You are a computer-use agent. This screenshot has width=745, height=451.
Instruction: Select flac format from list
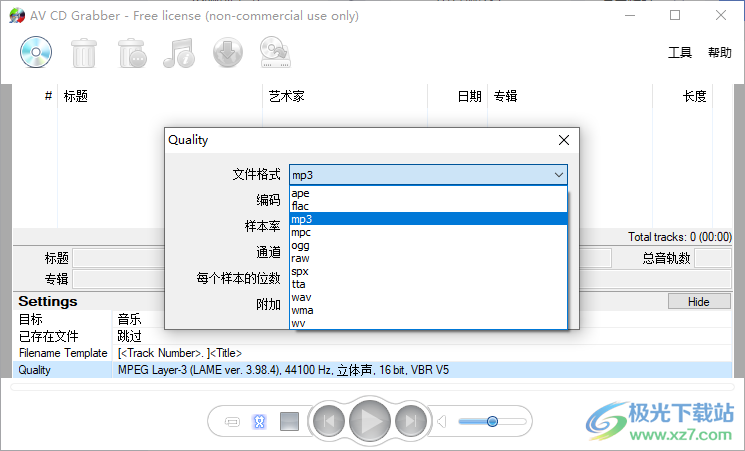coord(428,206)
